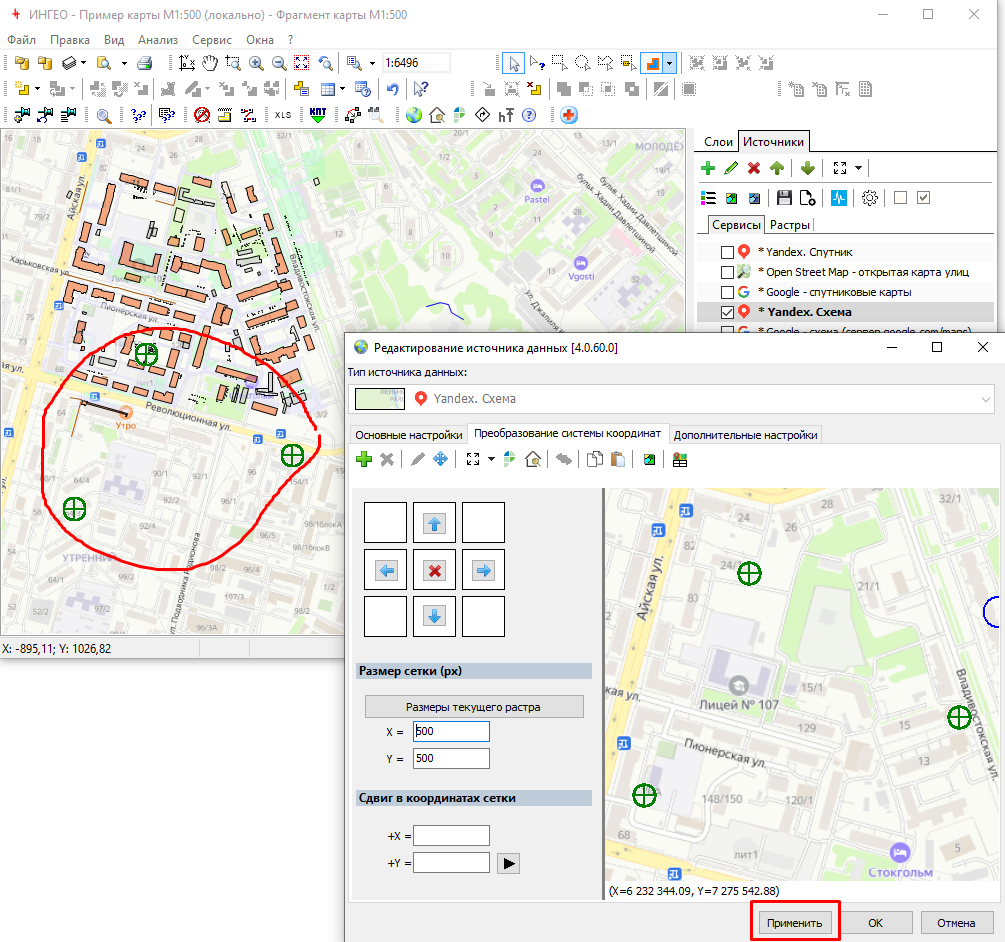The height and width of the screenshot is (942, 1005).
Task: Open the dropdown arrow beside the 1:6496 scale field
Action: [x=372, y=63]
